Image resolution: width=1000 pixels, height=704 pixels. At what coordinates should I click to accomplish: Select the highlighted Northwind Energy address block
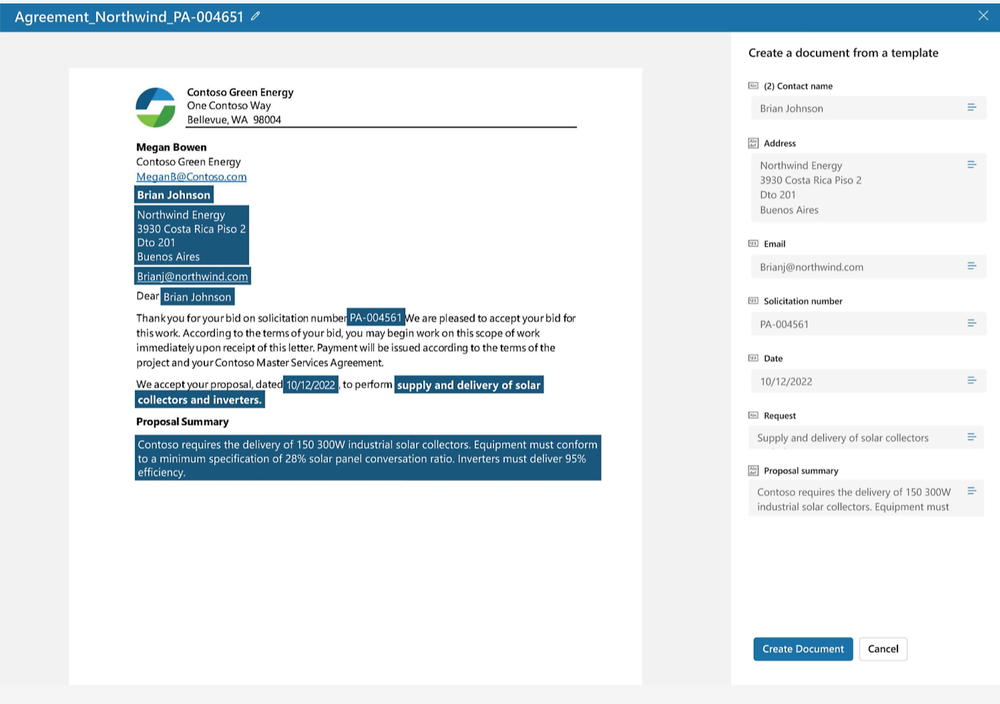(191, 235)
